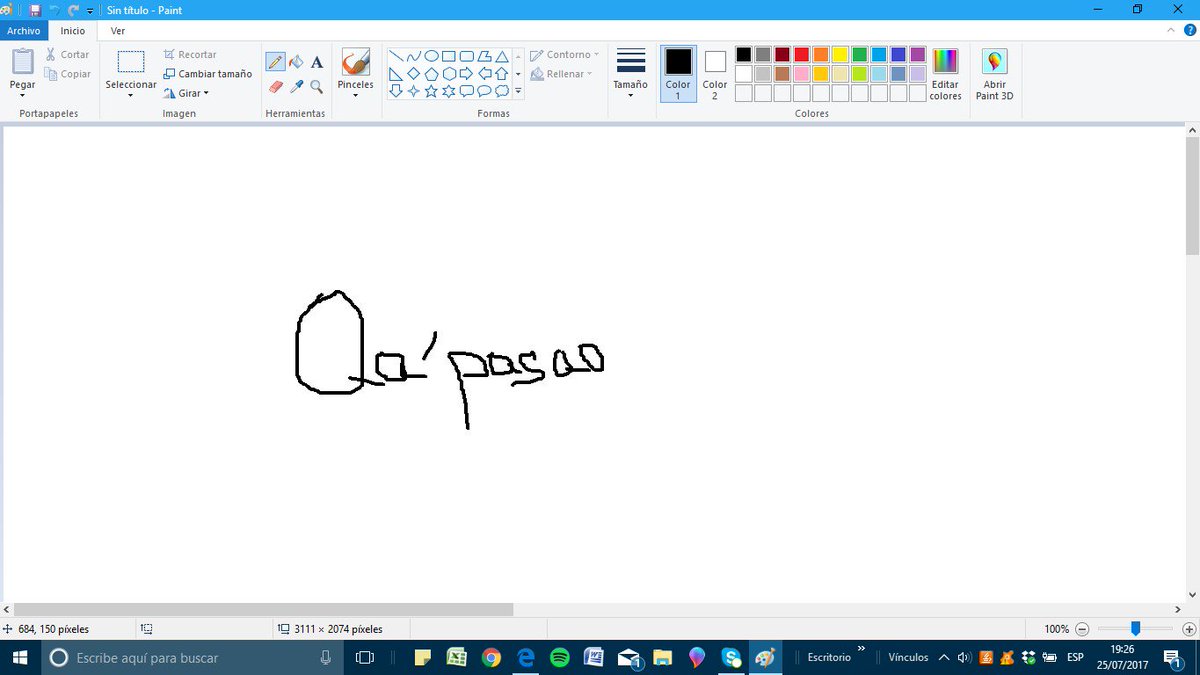Screen dimensions: 1200x675
Task: Choose the rectangle shape
Action: (449, 56)
